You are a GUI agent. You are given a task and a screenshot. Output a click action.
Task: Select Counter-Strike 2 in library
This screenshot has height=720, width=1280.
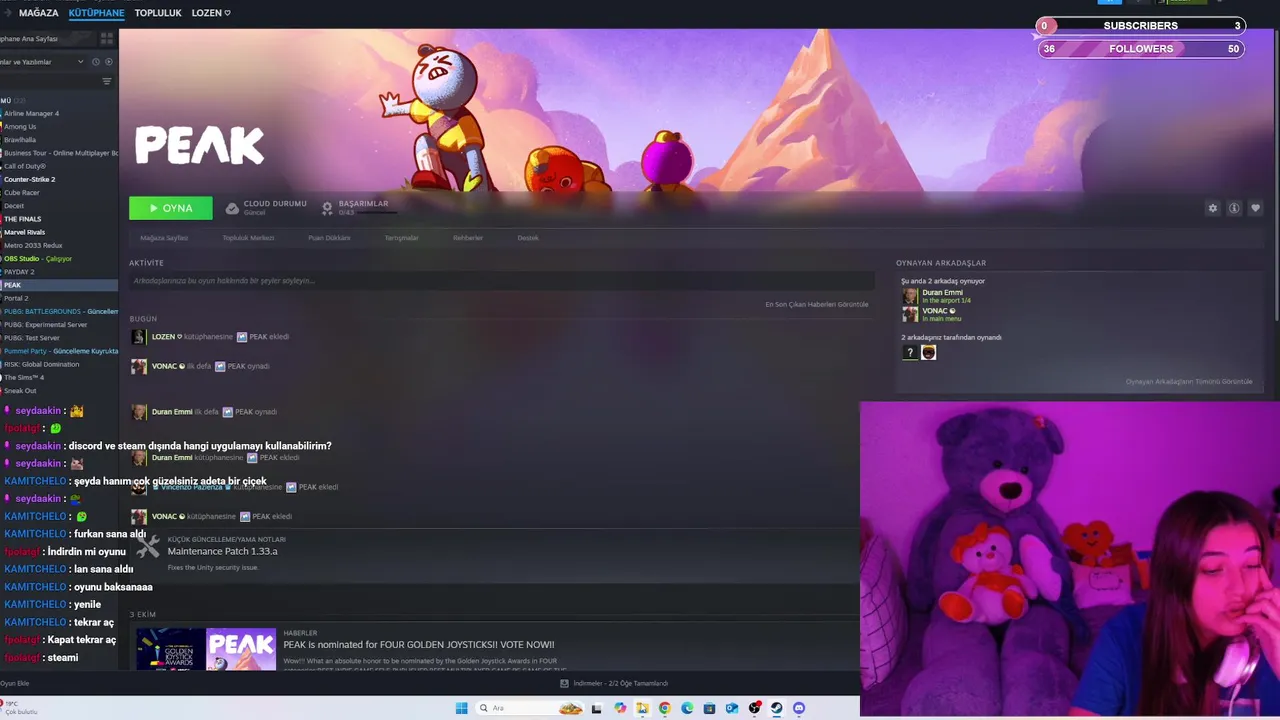click(29, 180)
